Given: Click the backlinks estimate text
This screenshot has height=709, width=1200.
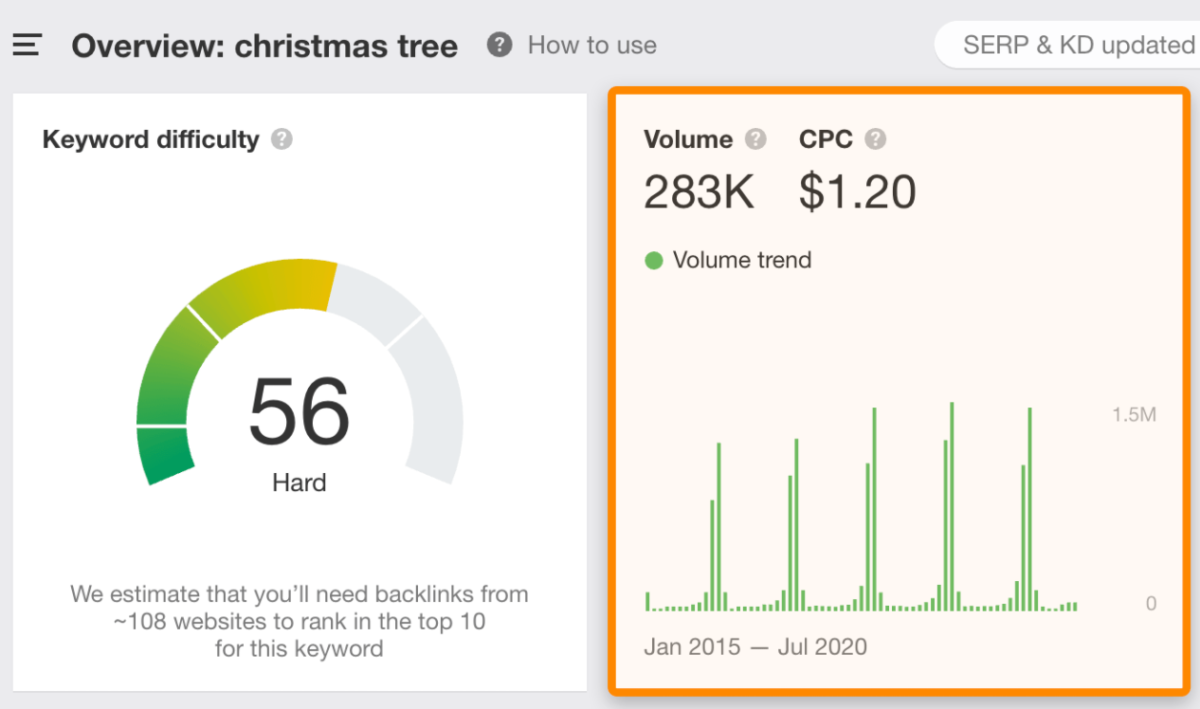Looking at the screenshot, I should click(299, 621).
